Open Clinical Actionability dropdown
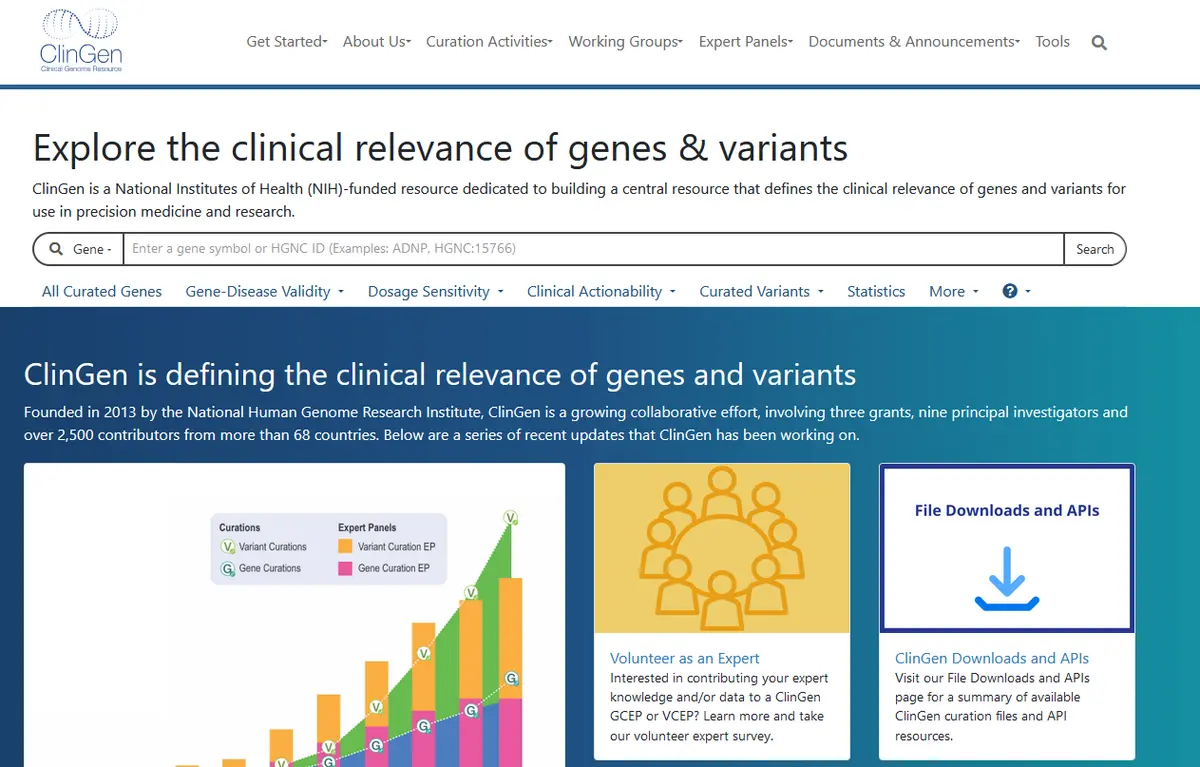 point(602,291)
